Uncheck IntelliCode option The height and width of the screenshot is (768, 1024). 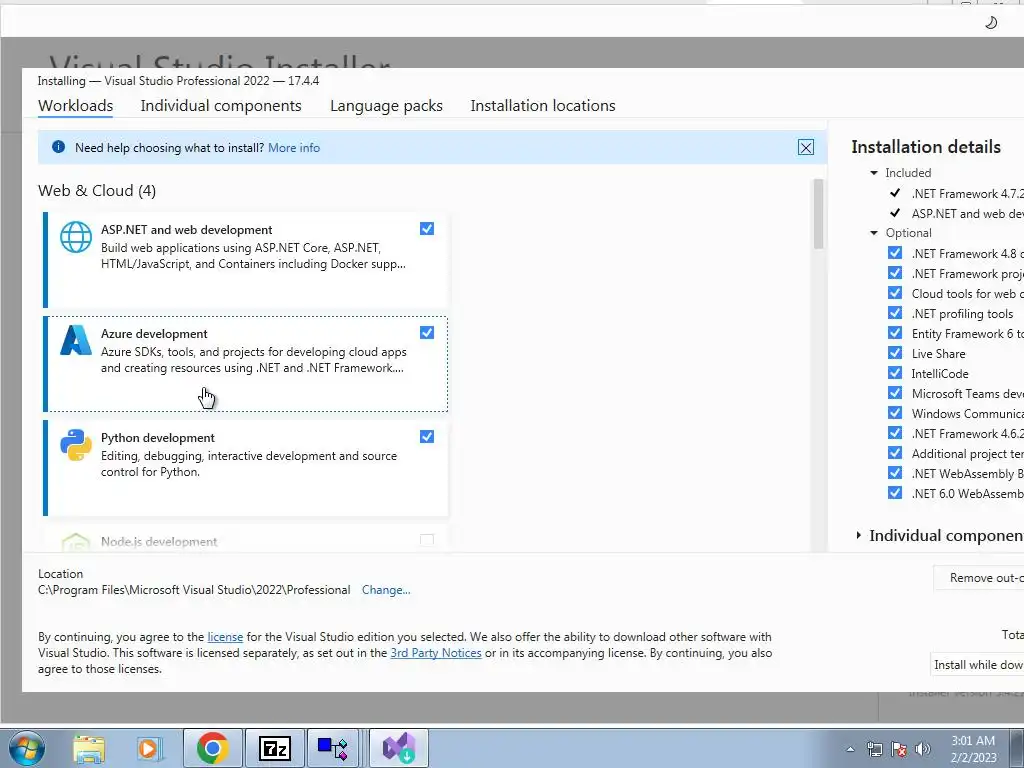895,373
